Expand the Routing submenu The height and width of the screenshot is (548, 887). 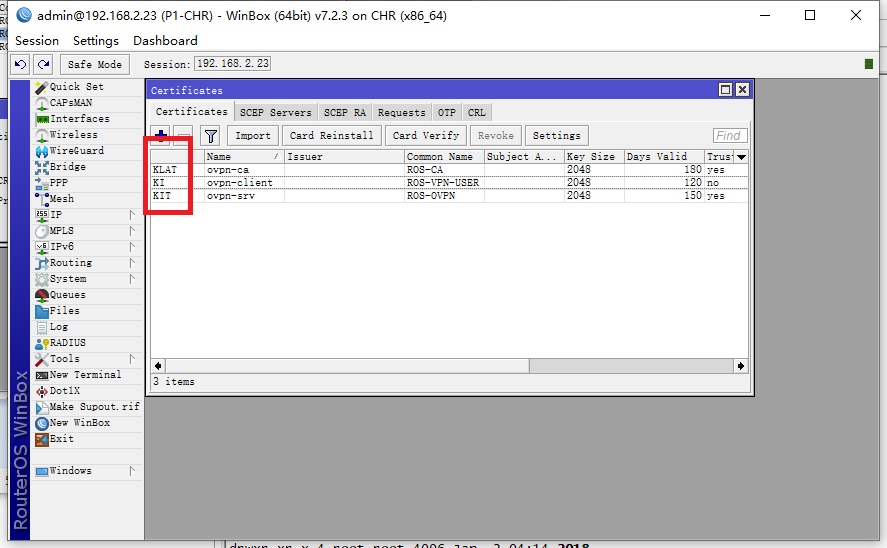[70, 263]
